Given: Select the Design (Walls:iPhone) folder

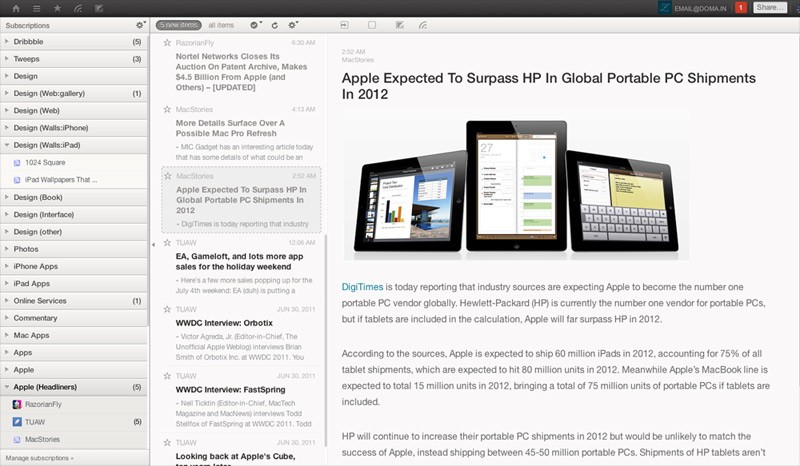Looking at the screenshot, I should click(x=74, y=128).
